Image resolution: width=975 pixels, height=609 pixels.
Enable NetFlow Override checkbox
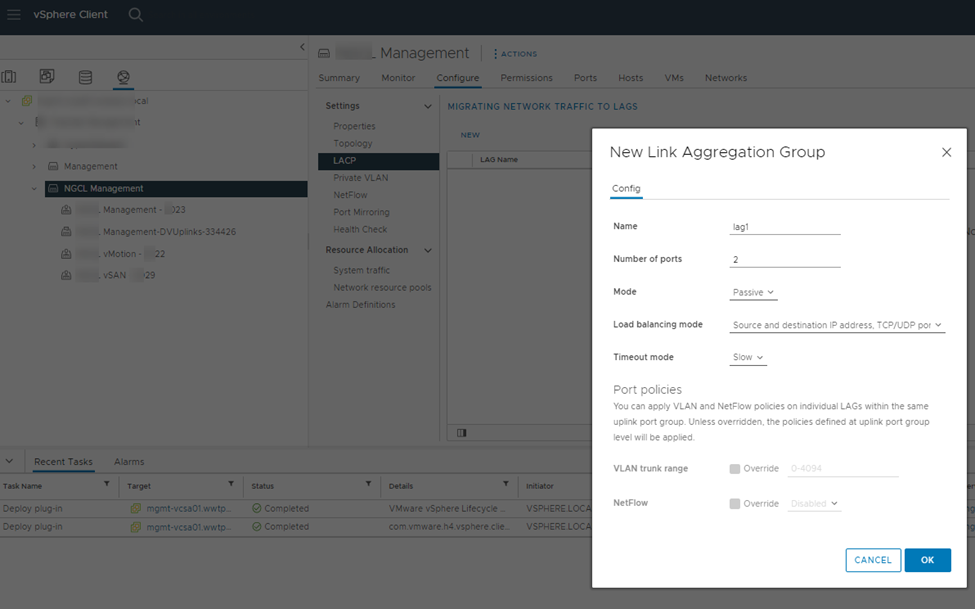pyautogui.click(x=735, y=503)
